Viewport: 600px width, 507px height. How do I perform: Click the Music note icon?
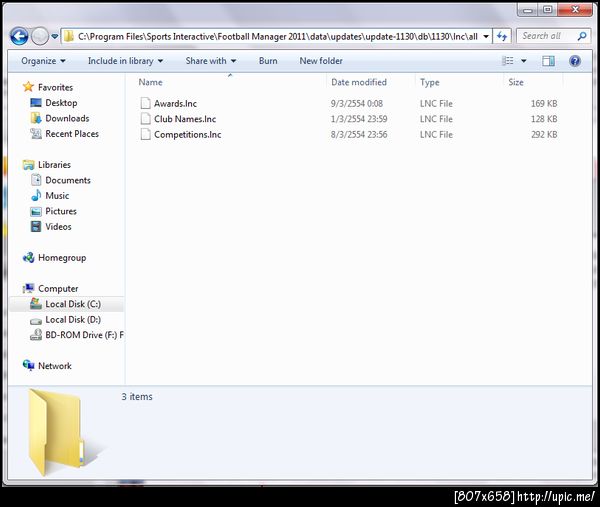pyautogui.click(x=36, y=195)
